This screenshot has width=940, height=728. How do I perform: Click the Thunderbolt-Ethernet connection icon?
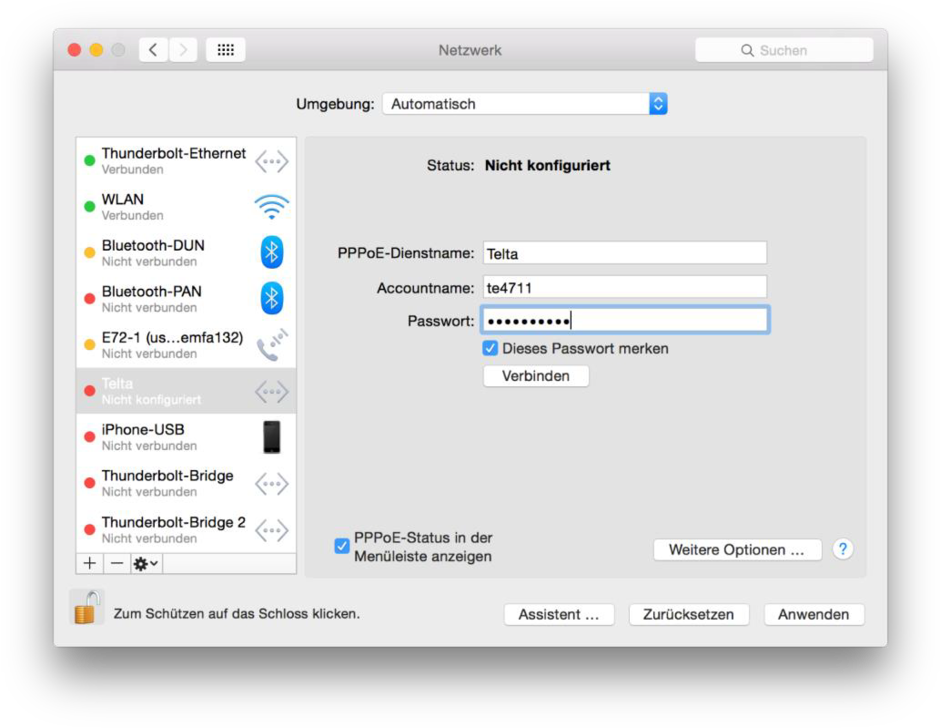pyautogui.click(x=272, y=161)
